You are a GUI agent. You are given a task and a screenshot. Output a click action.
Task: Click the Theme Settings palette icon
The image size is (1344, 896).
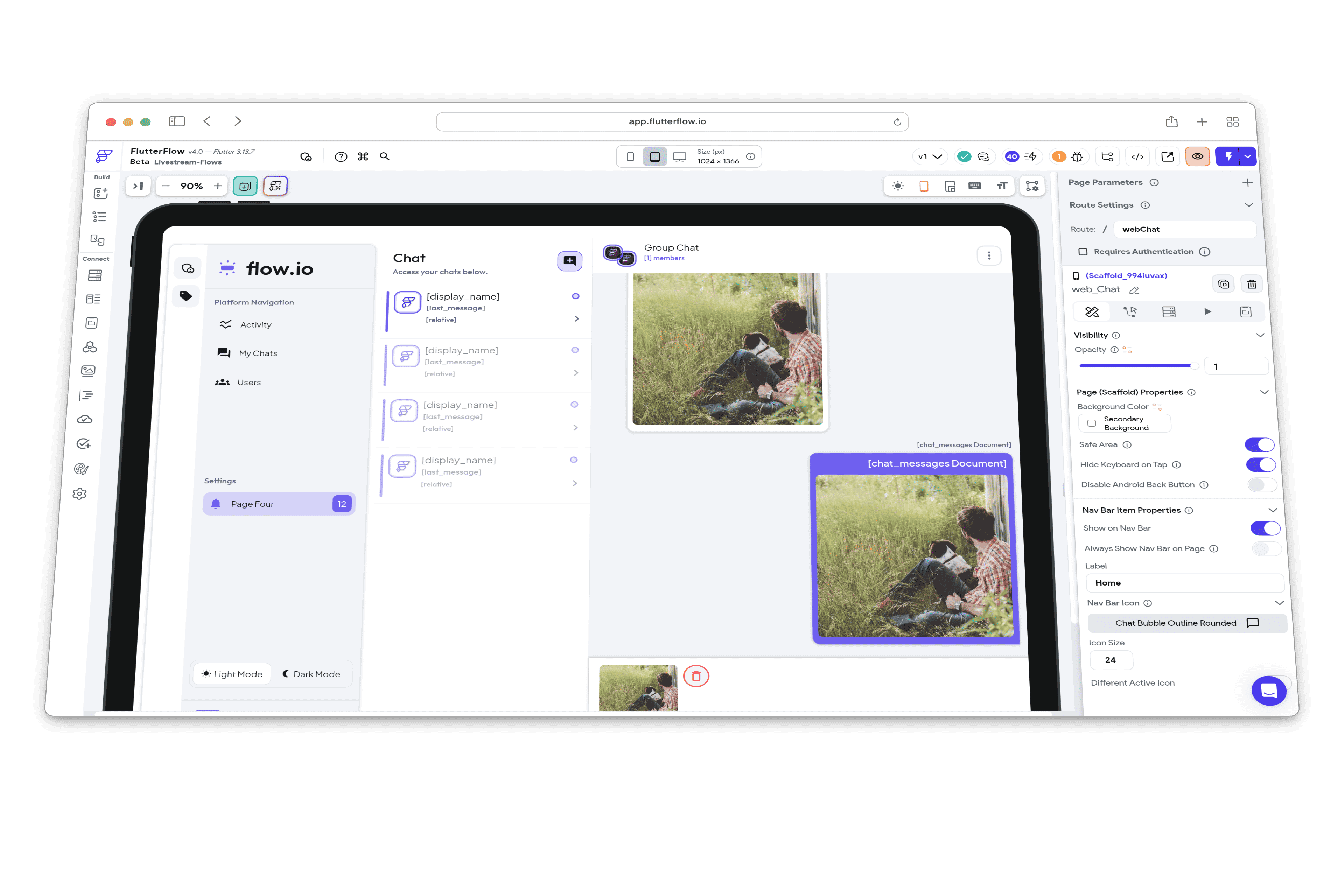[81, 469]
